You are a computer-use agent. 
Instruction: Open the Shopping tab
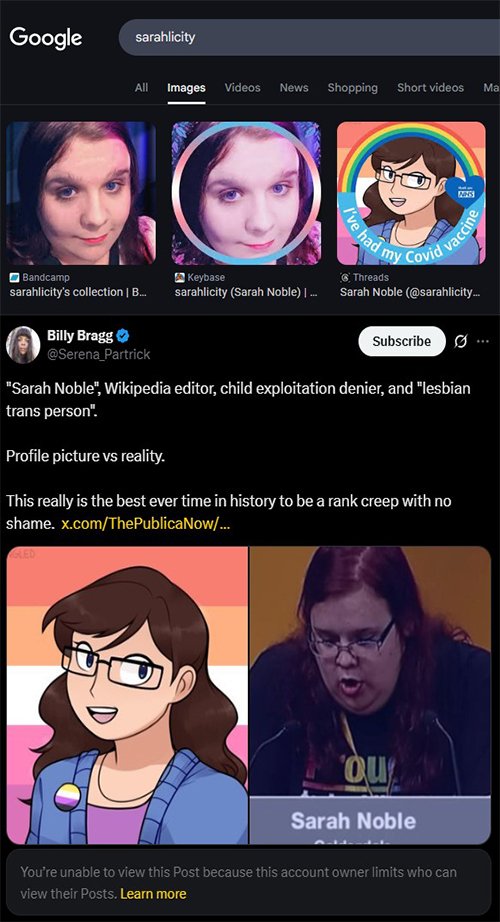pos(353,88)
